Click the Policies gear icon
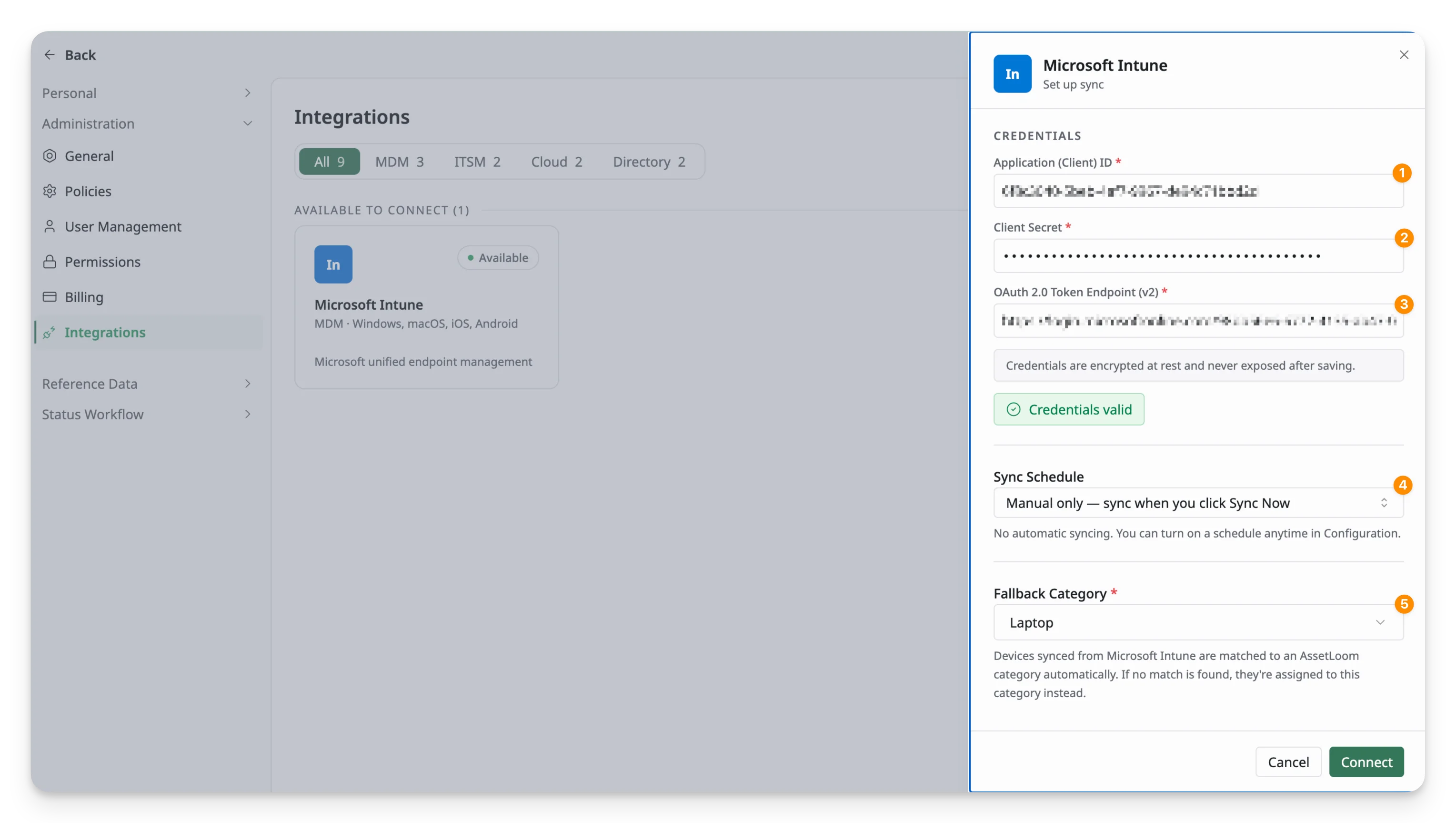 tap(50, 191)
